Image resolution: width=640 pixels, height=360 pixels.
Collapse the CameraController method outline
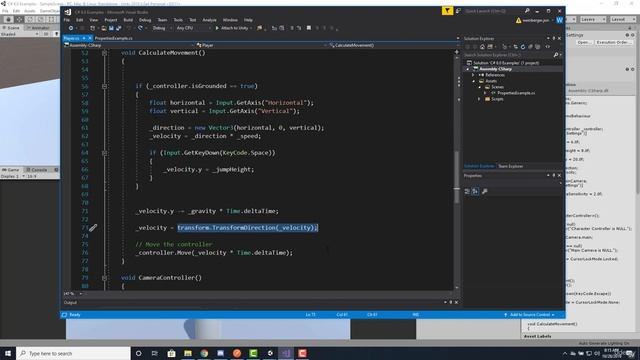[104, 278]
